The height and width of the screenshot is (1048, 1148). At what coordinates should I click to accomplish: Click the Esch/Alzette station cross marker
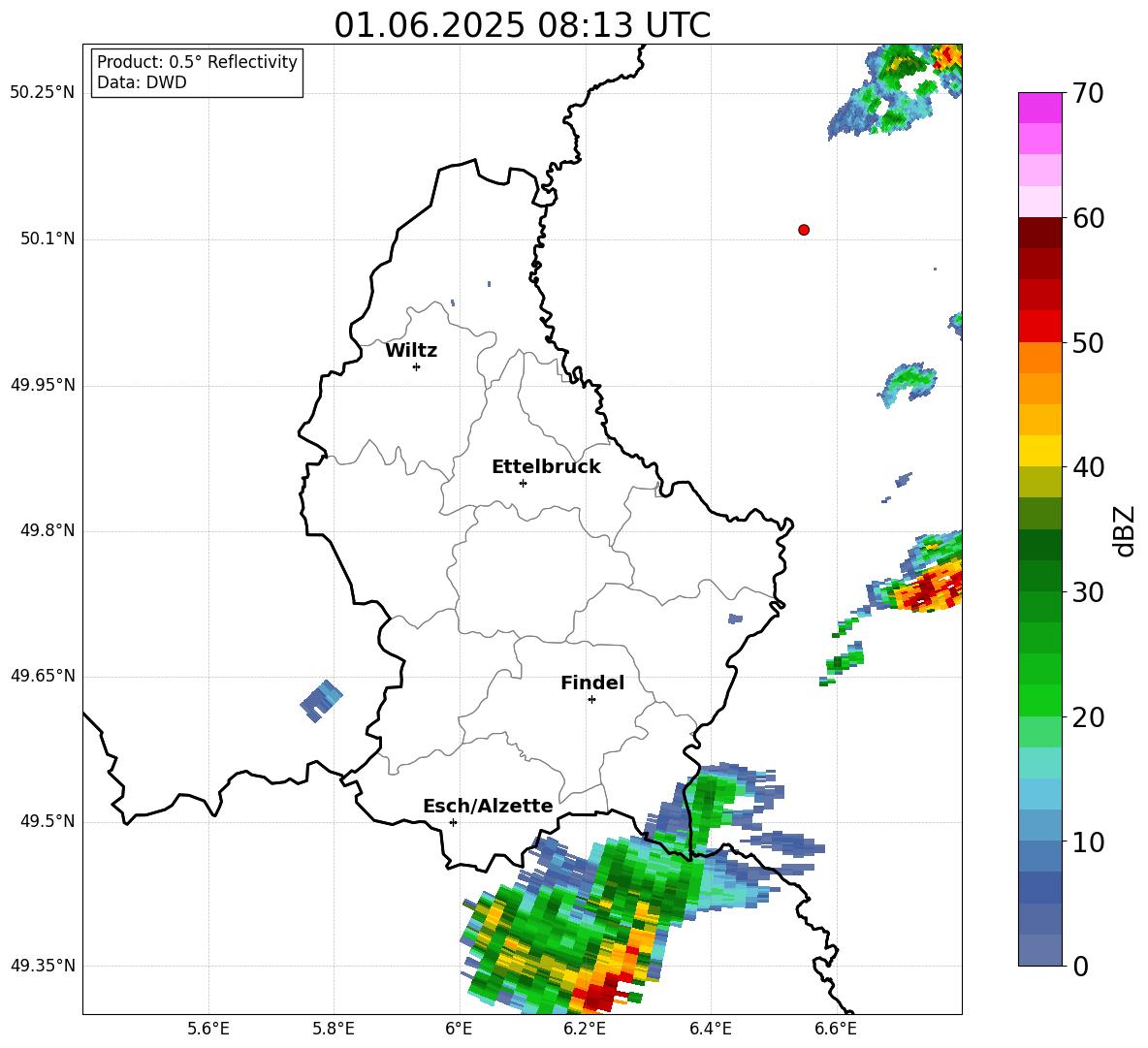[453, 822]
